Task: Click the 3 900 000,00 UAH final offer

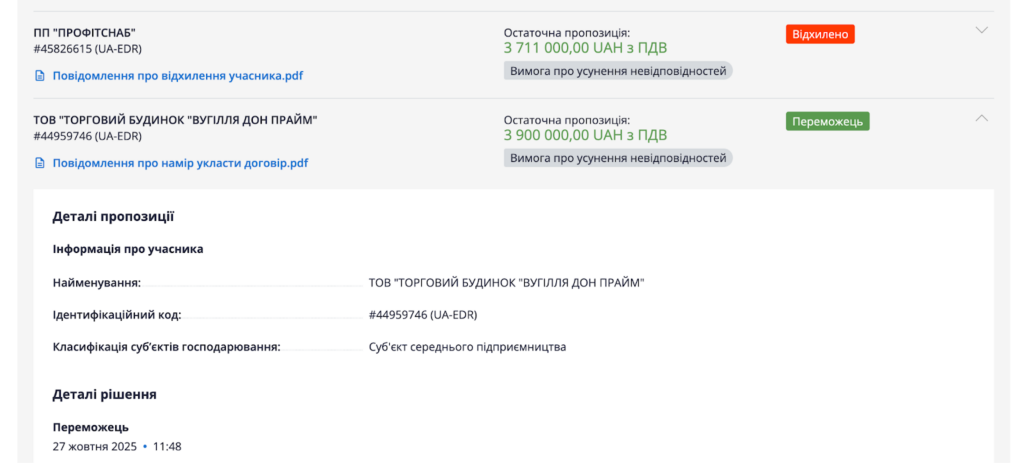Action: pyautogui.click(x=585, y=135)
